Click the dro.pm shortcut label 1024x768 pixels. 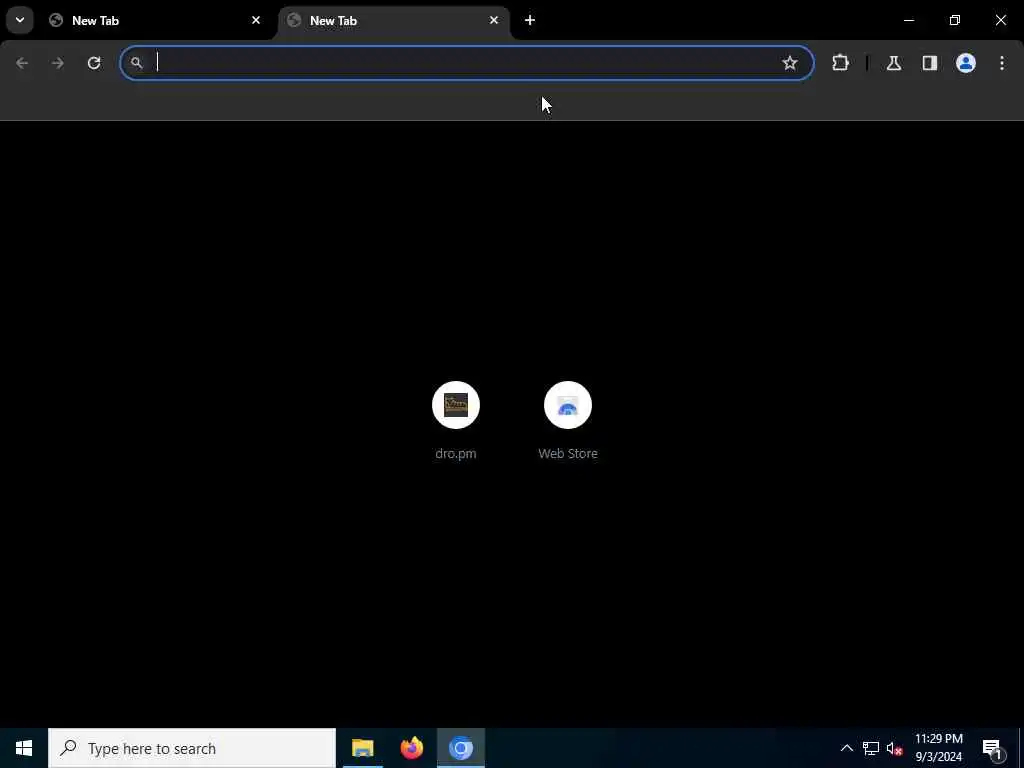tap(456, 453)
